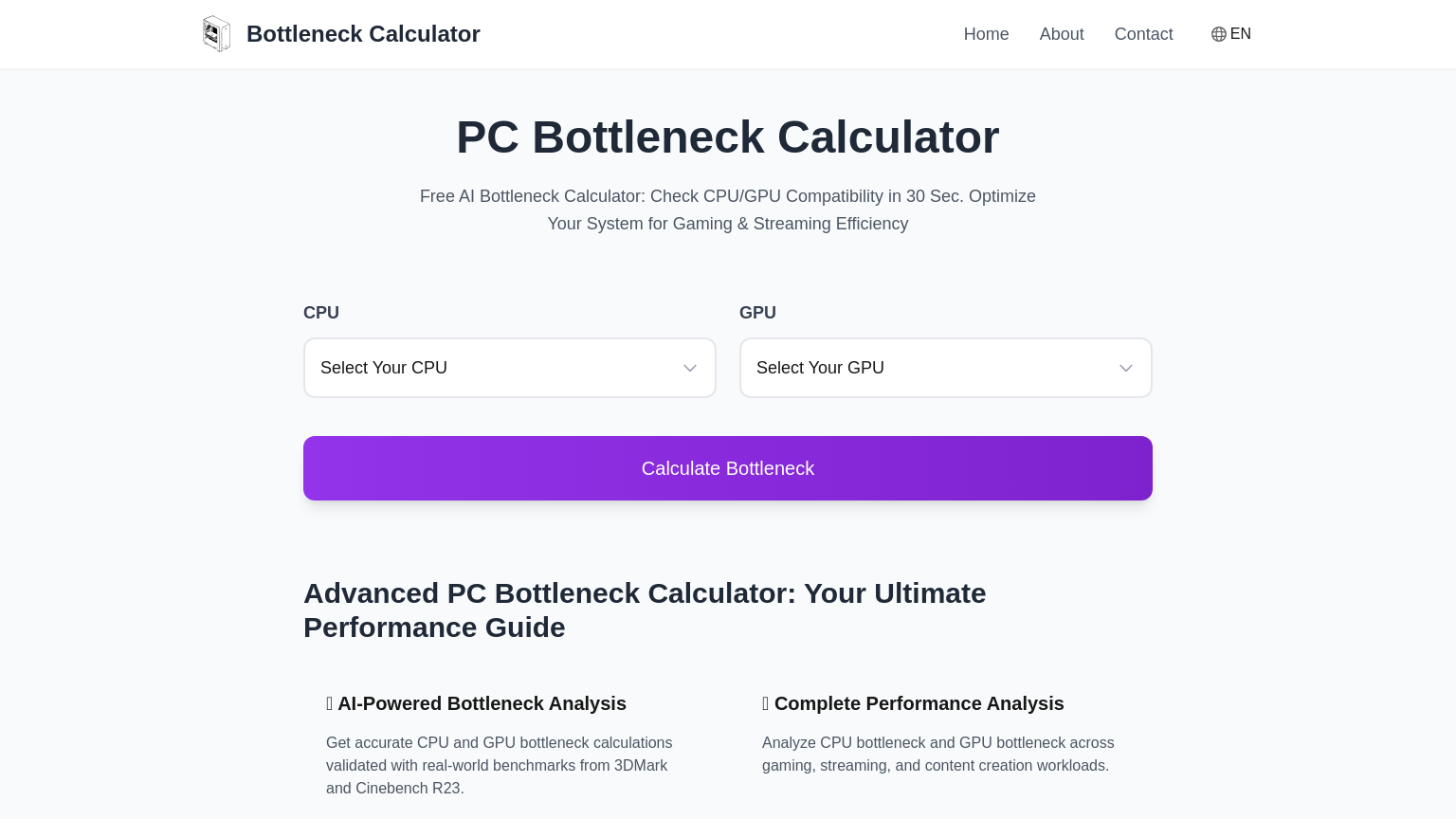The height and width of the screenshot is (819, 1456).
Task: Expand the CPU dropdown chevron arrow
Action: click(x=690, y=368)
